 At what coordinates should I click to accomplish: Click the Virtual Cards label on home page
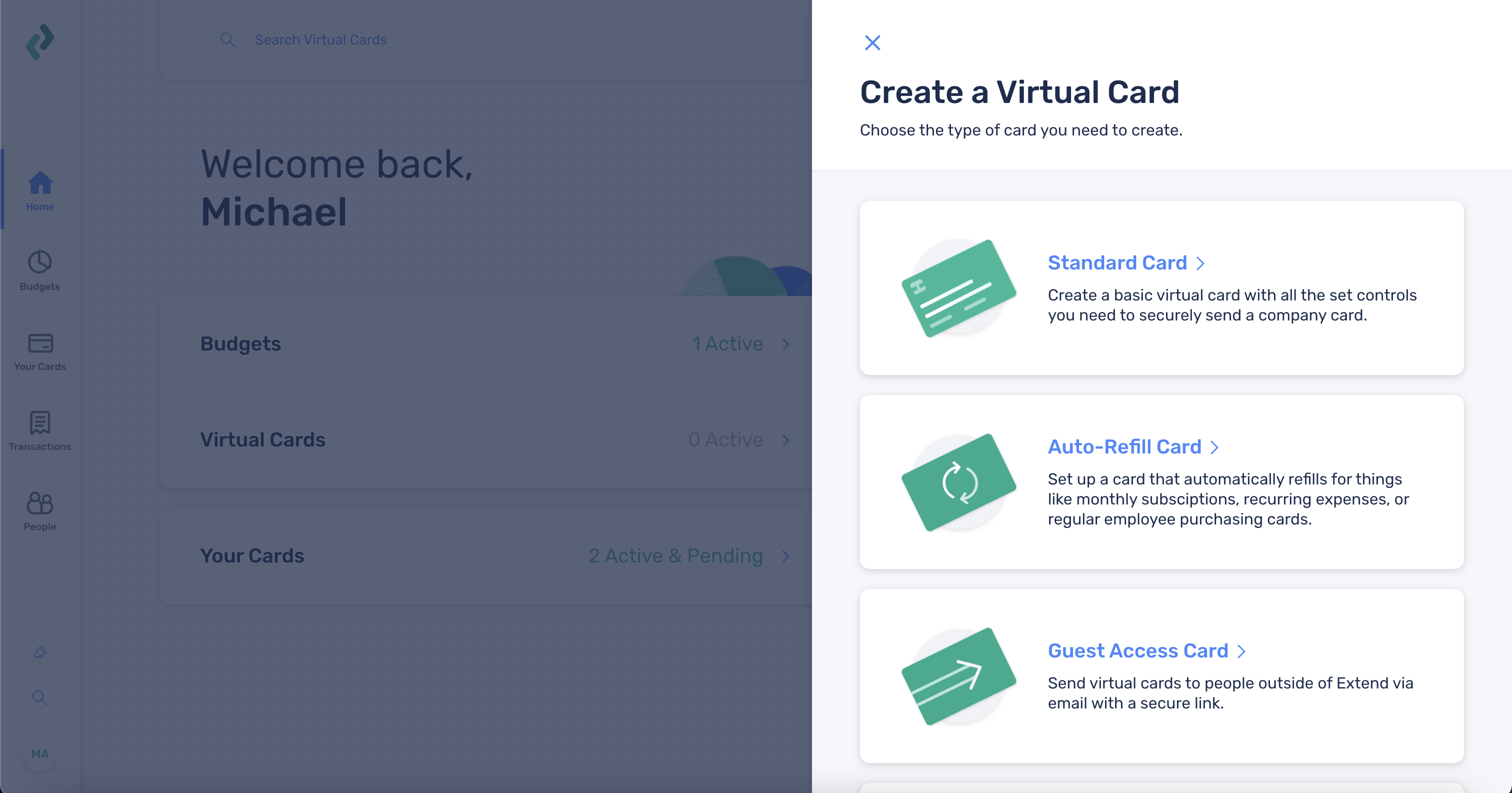pyautogui.click(x=262, y=439)
